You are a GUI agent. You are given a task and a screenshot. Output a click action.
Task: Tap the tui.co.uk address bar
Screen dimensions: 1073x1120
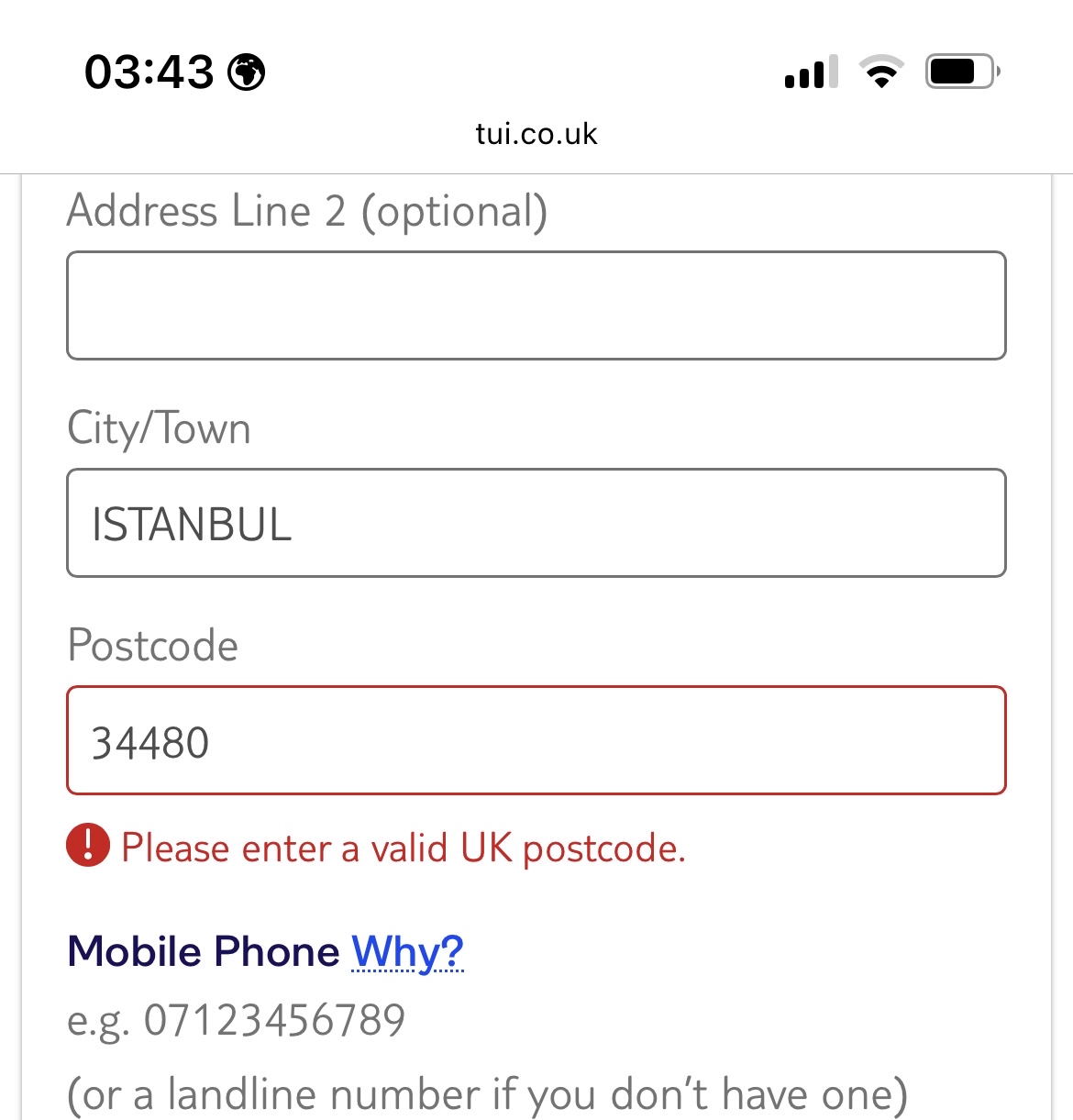pos(536,134)
